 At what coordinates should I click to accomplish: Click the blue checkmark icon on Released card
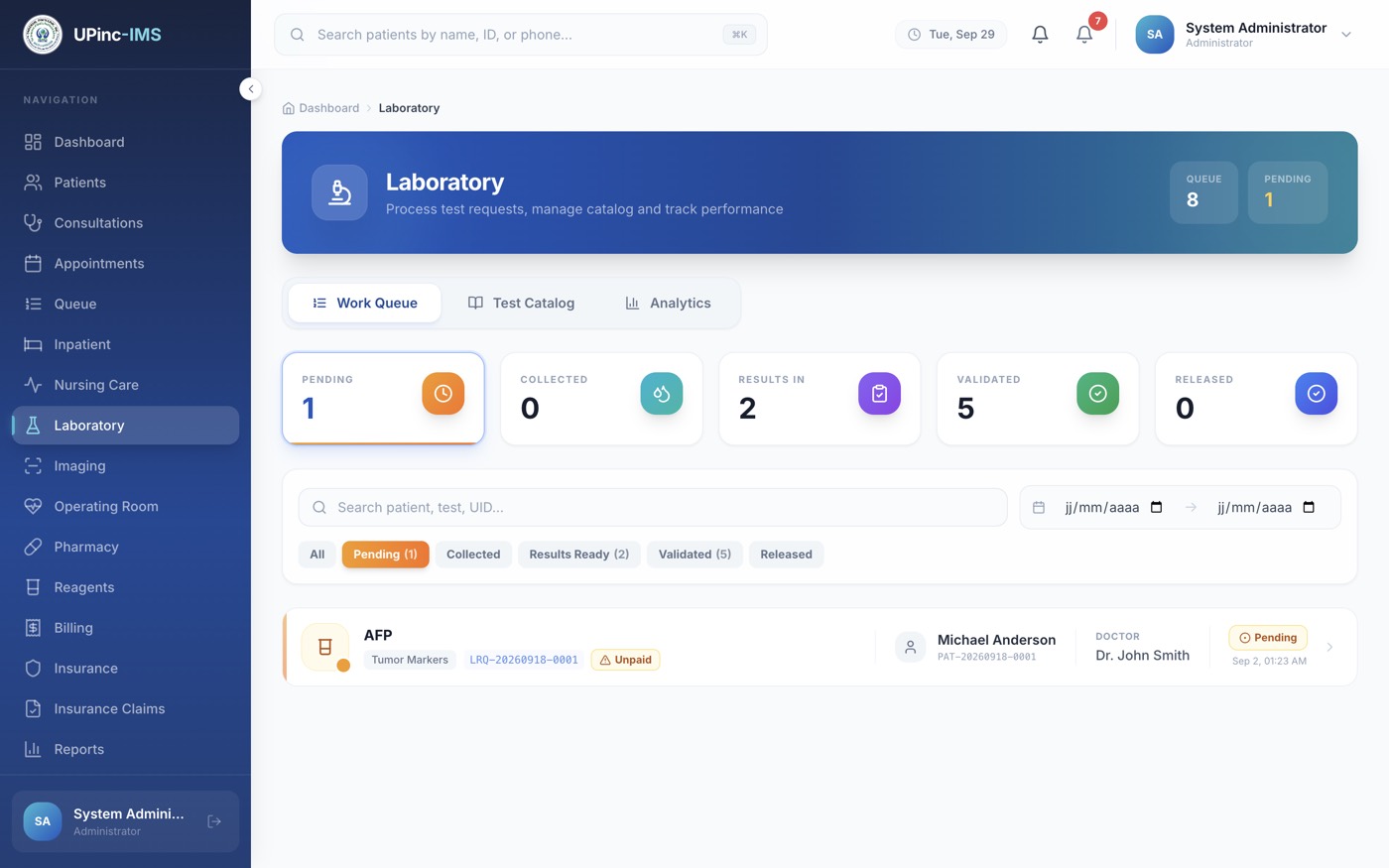[1316, 394]
